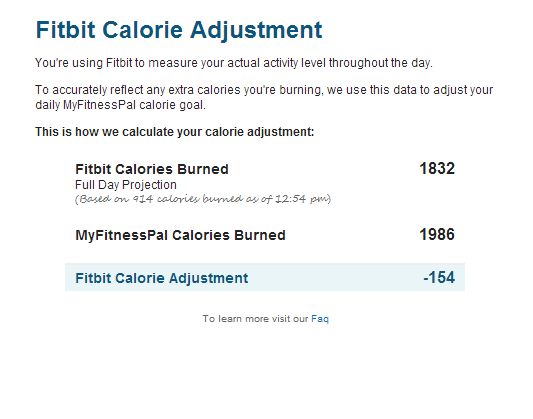Viewport: 533px width, 419px height.
Task: Click the "You're using Fitbit" intro sentence
Action: coord(234,63)
